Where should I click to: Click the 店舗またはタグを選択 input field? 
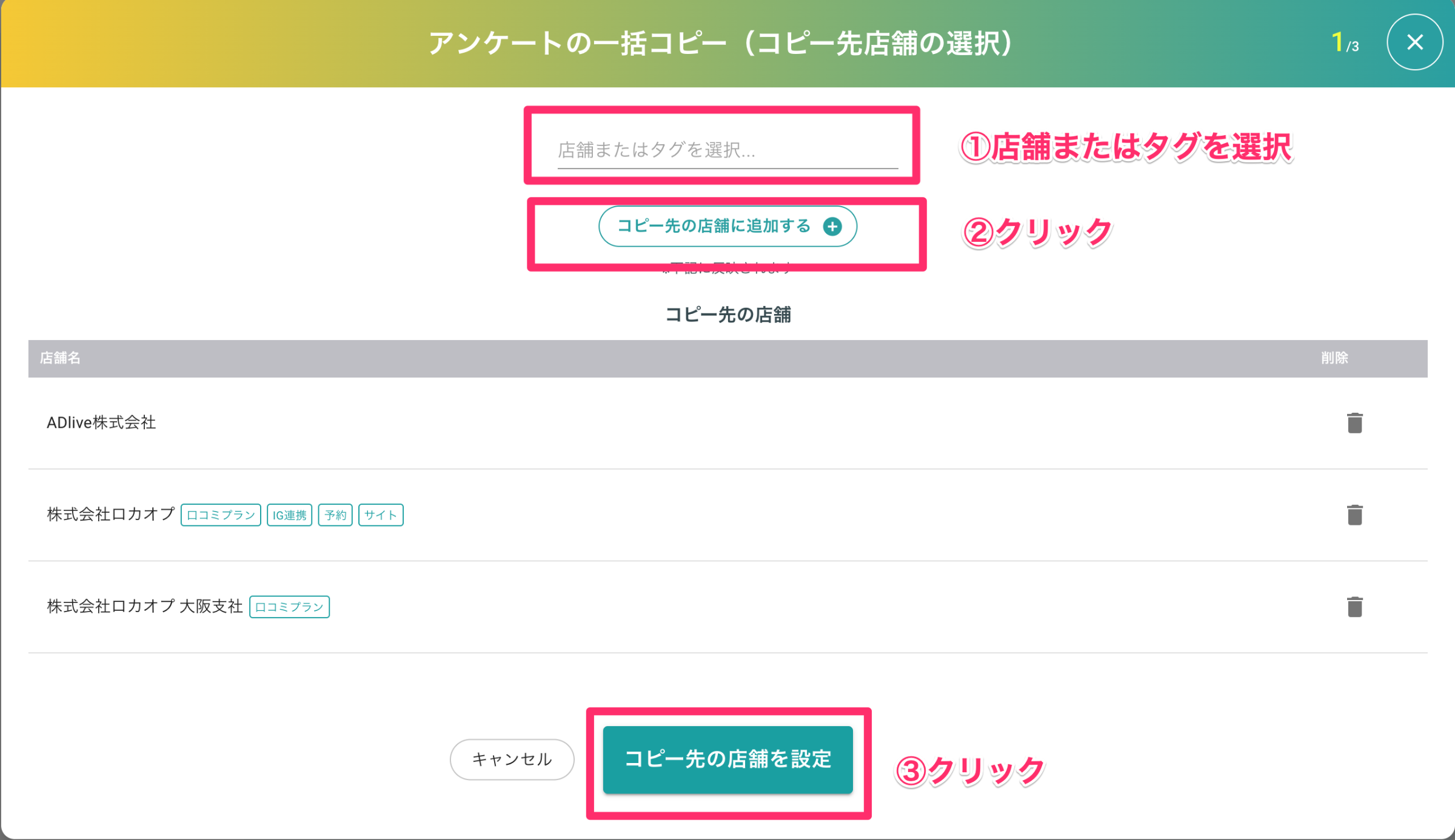727,150
